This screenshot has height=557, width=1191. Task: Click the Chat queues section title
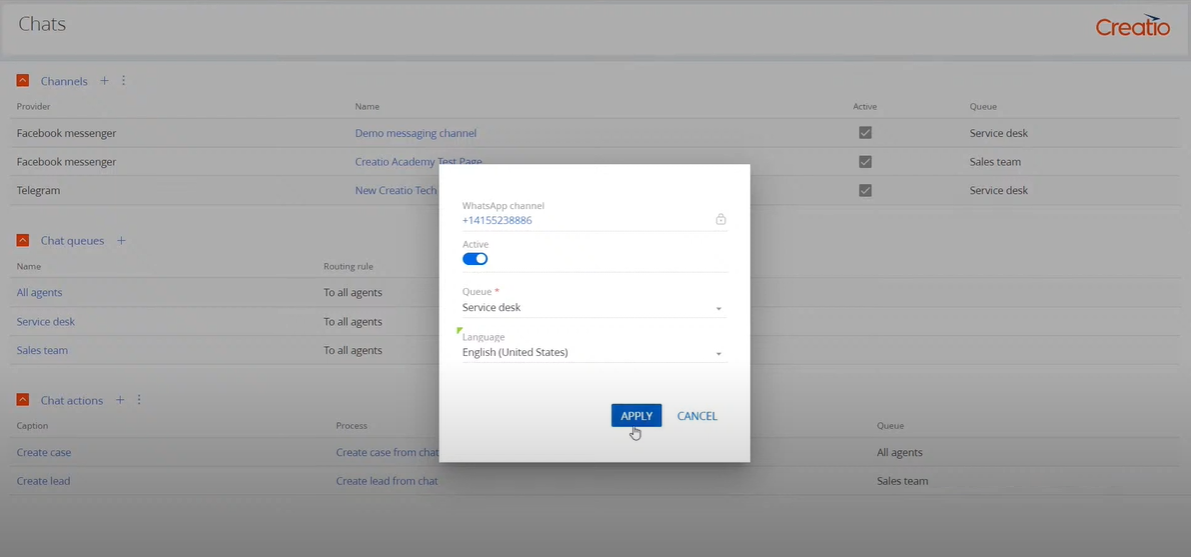pos(72,241)
